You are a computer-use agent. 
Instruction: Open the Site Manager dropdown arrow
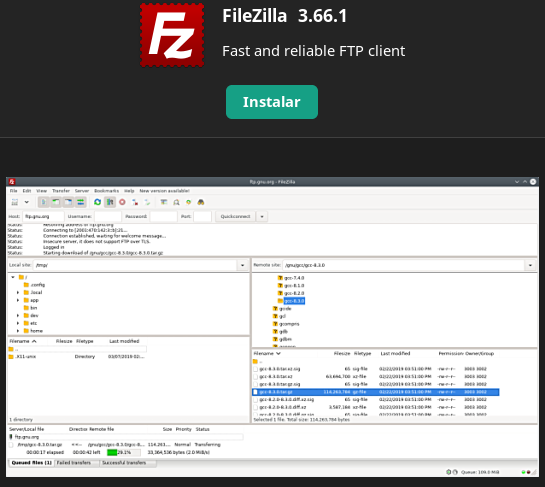[x=26, y=202]
